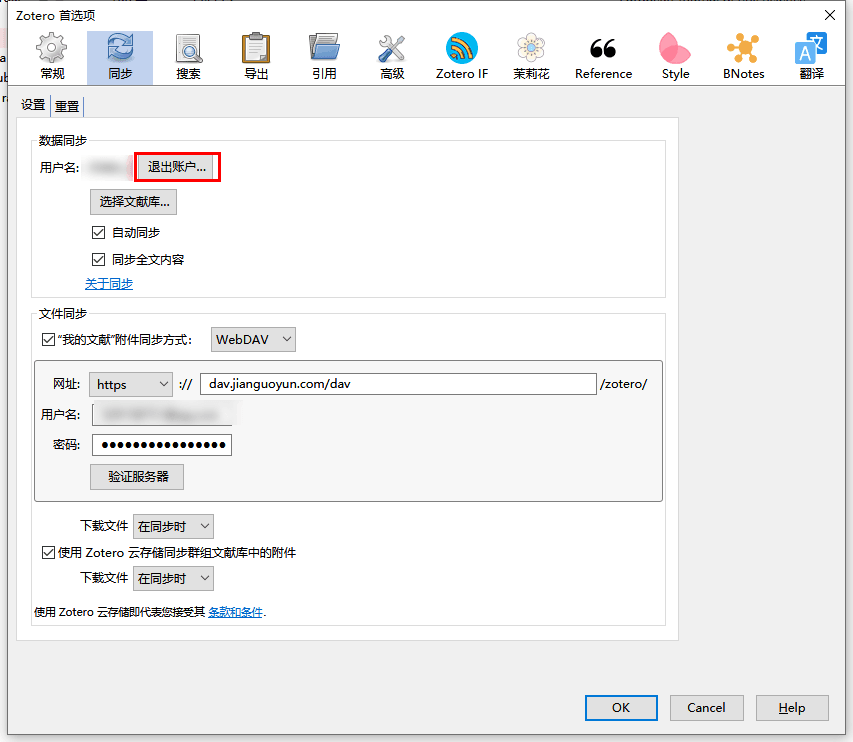This screenshot has width=853, height=742.
Task: Toggle 使用 Zotero 云存储同步群组文献库中的附件
Action: [48, 552]
